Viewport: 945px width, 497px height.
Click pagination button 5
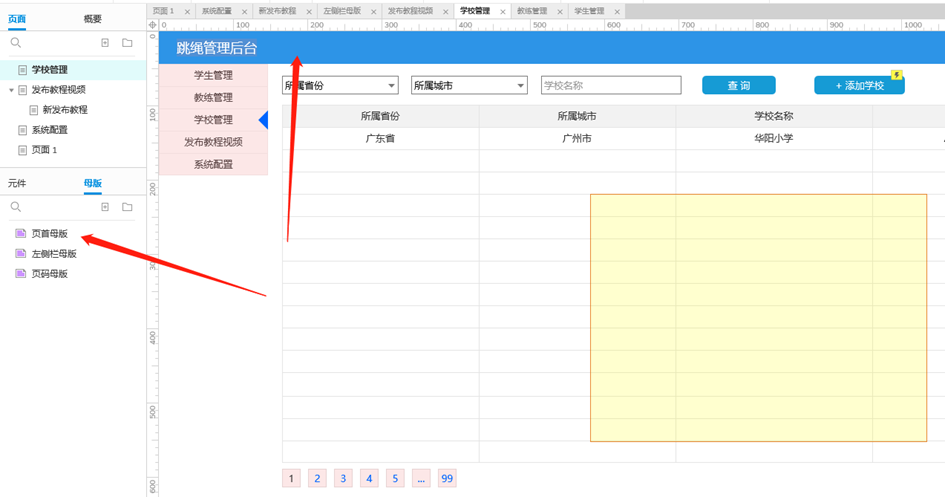(395, 478)
